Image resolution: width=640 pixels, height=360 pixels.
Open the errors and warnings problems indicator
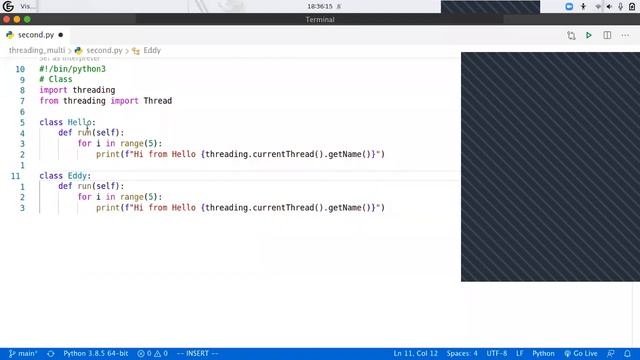(x=152, y=353)
